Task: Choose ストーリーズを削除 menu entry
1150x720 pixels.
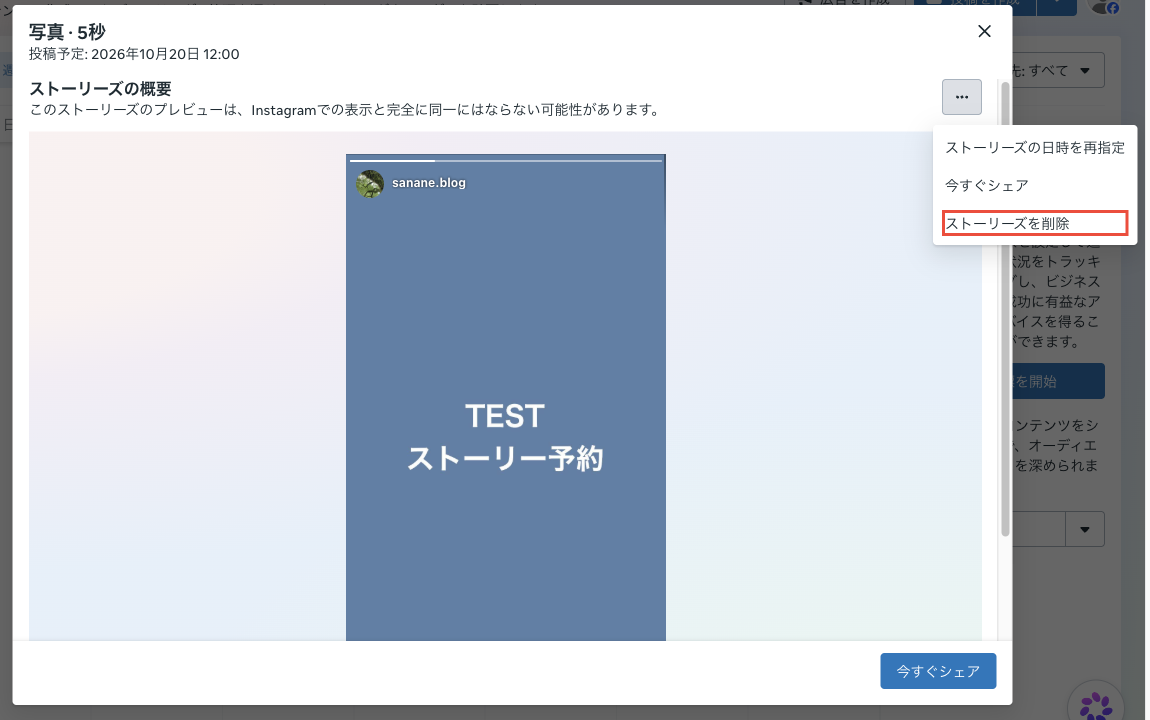Action: [x=1034, y=223]
